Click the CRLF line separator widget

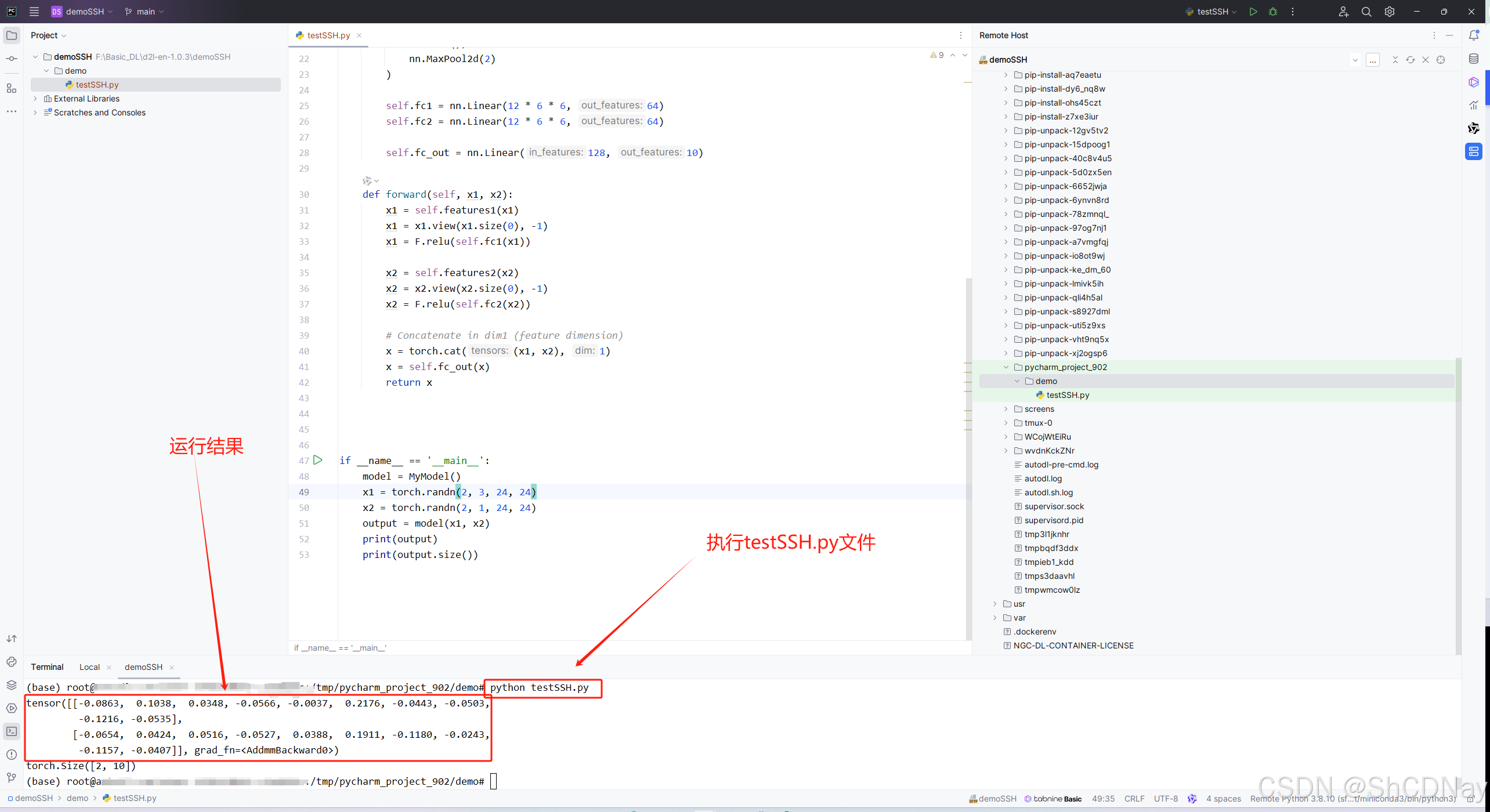(x=1134, y=799)
